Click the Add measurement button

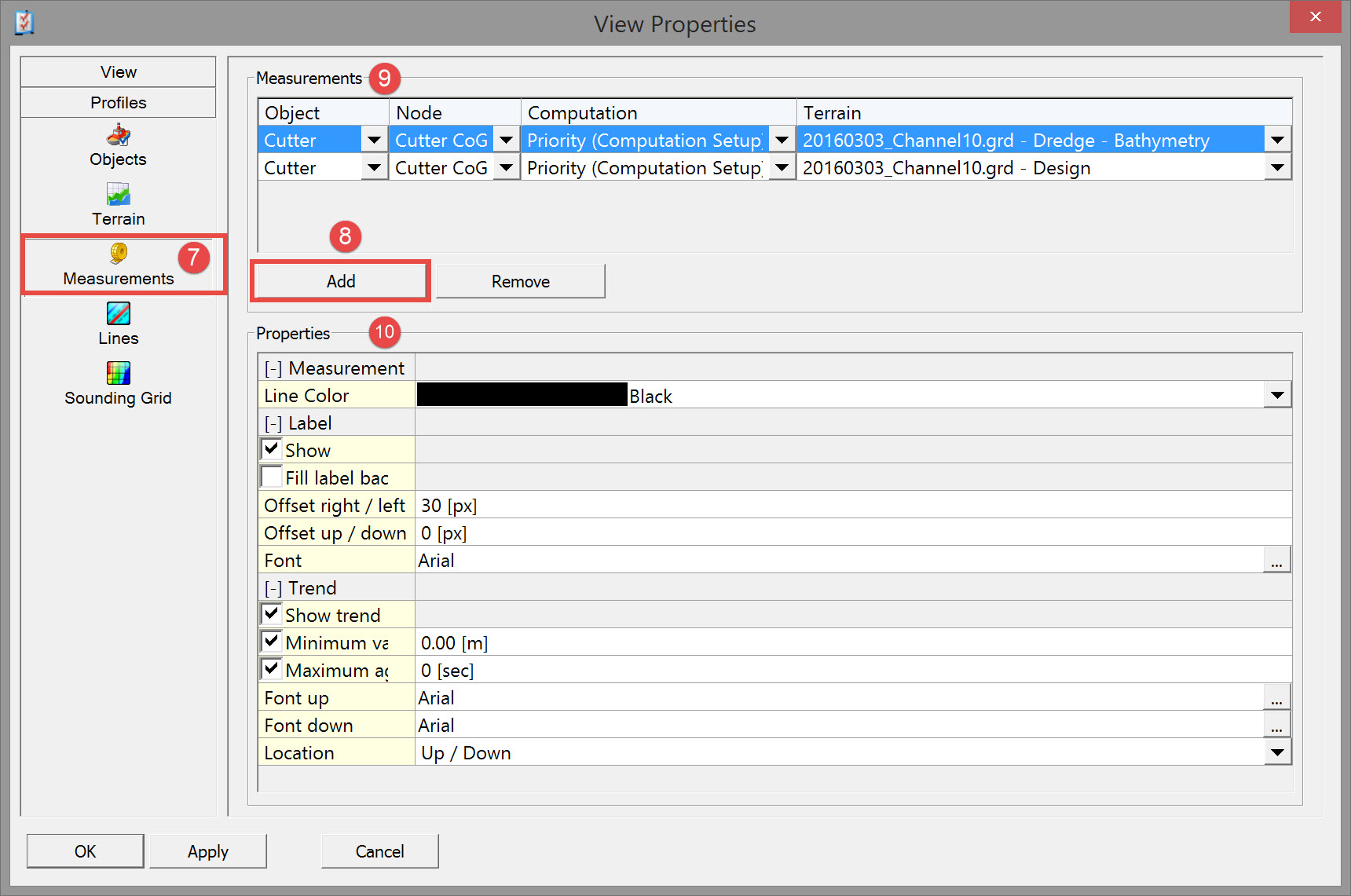pos(340,281)
